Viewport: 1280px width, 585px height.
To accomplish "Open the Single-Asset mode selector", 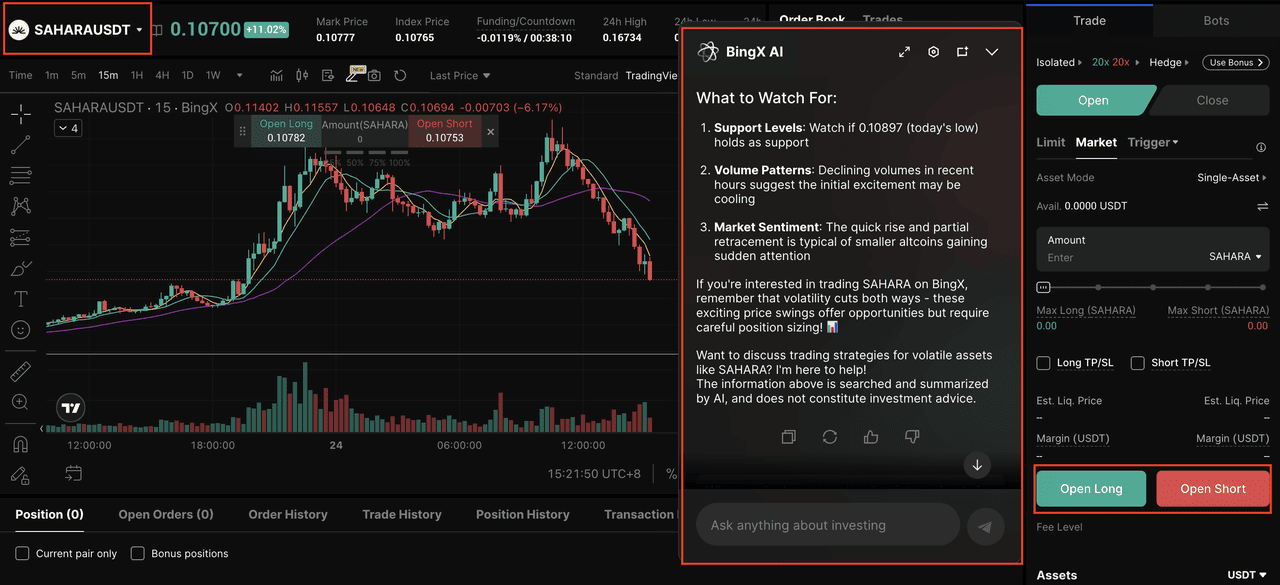I will click(x=1233, y=178).
